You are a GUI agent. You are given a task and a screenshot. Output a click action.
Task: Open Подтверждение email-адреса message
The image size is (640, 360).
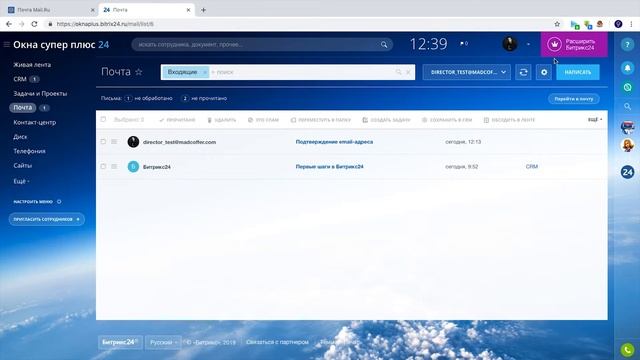click(334, 142)
